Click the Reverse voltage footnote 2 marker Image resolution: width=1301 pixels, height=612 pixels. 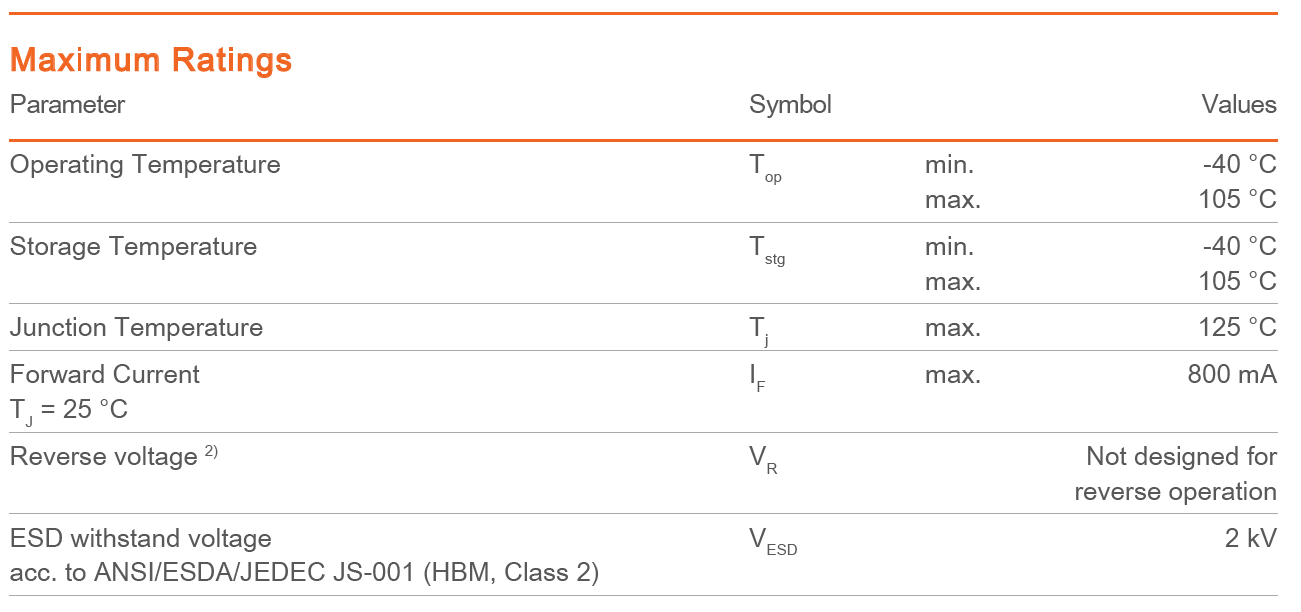point(211,451)
